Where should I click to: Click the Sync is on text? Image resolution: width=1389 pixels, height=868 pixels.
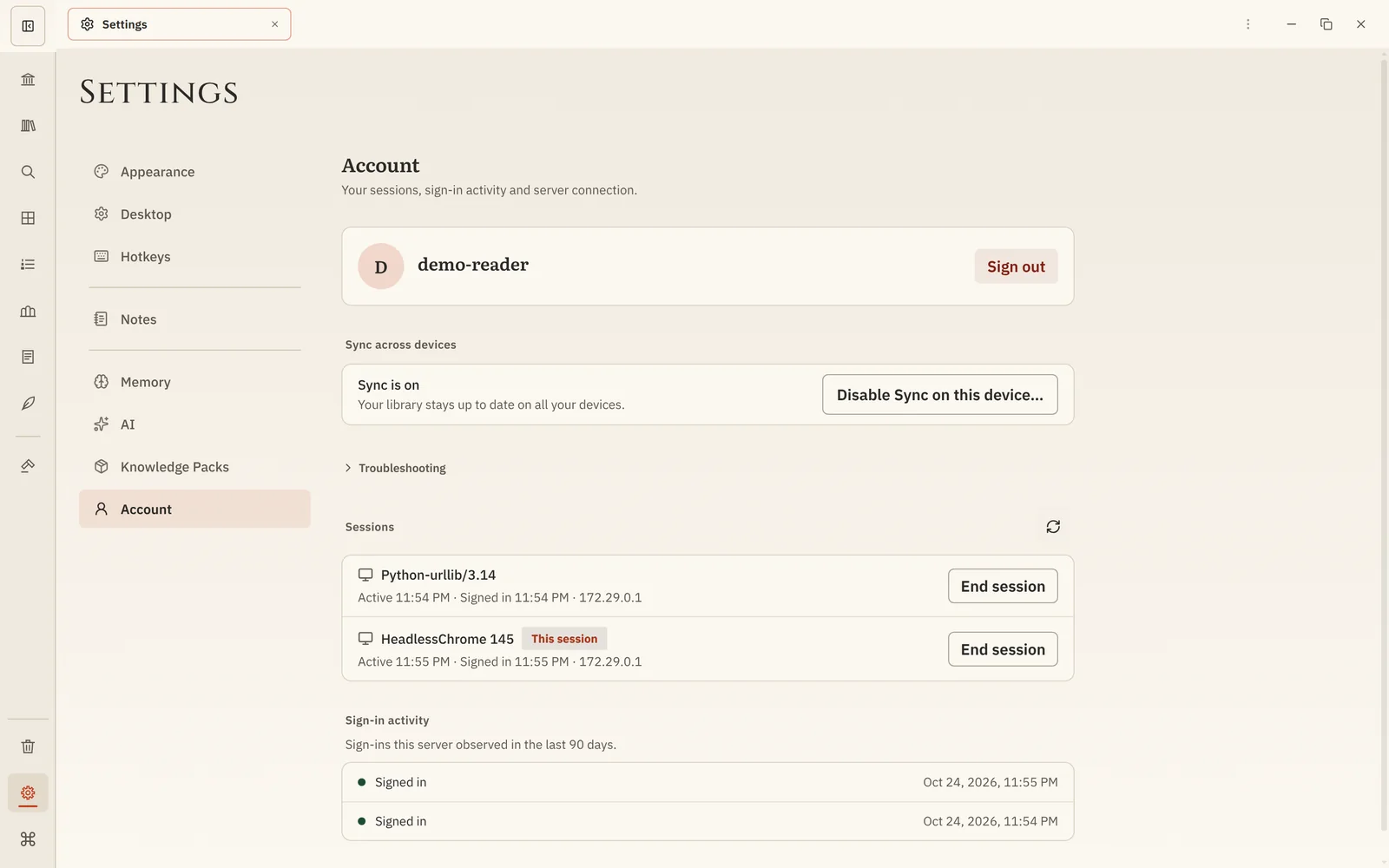388,385
